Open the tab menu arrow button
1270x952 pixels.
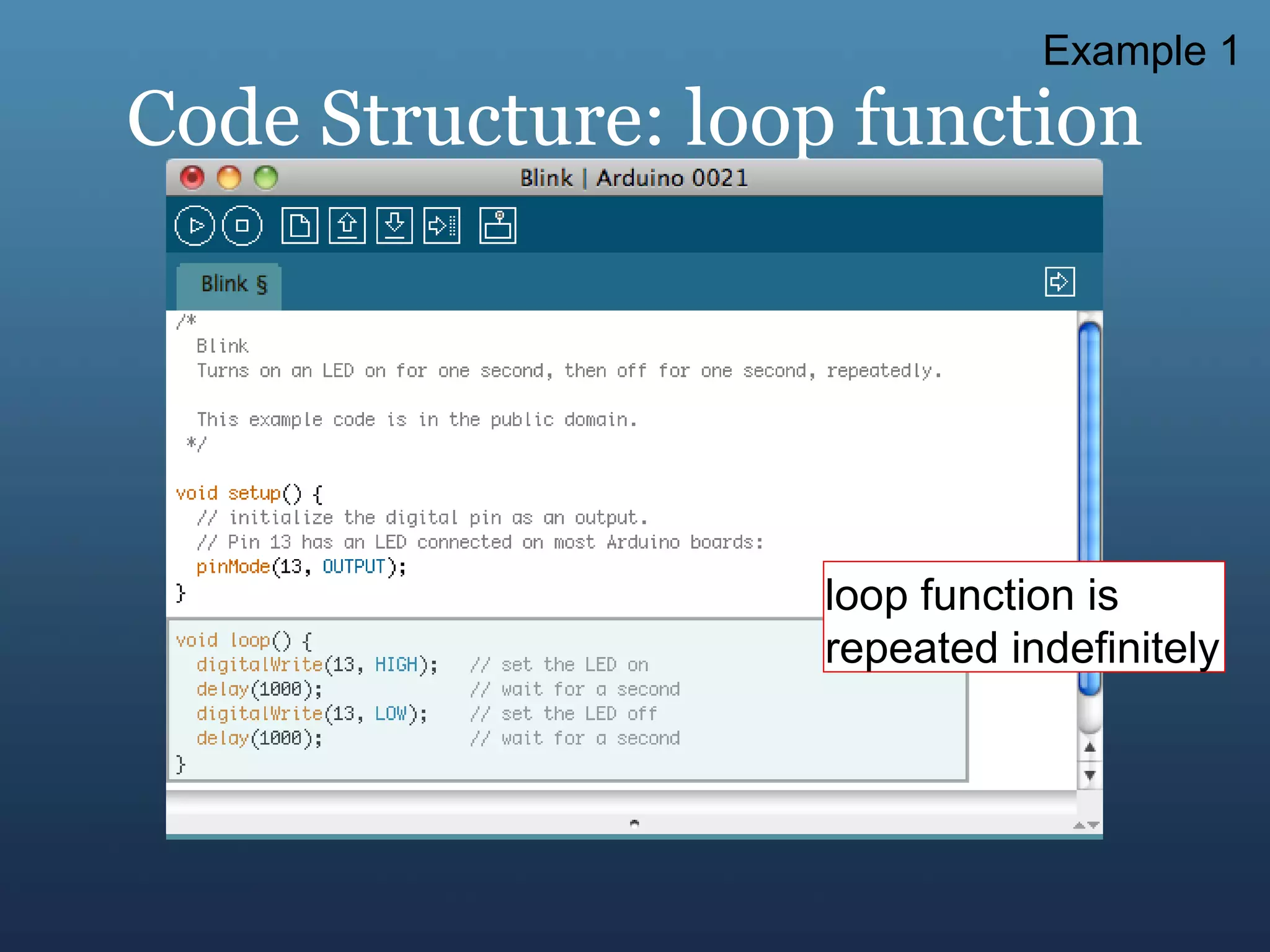point(1059,282)
